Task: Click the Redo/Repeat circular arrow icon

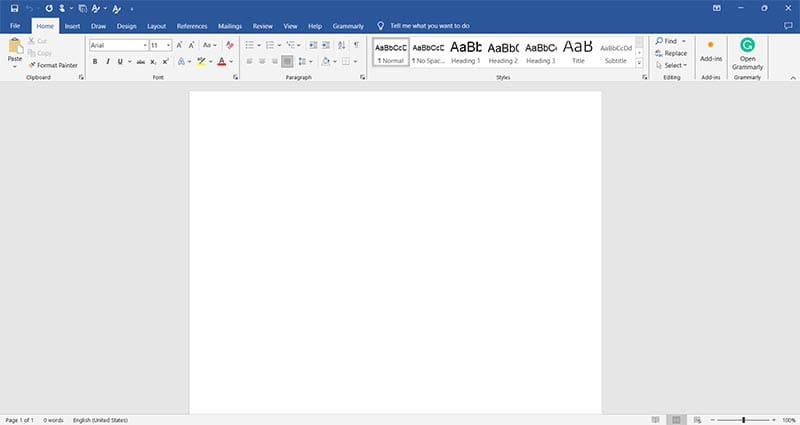Action: click(49, 8)
